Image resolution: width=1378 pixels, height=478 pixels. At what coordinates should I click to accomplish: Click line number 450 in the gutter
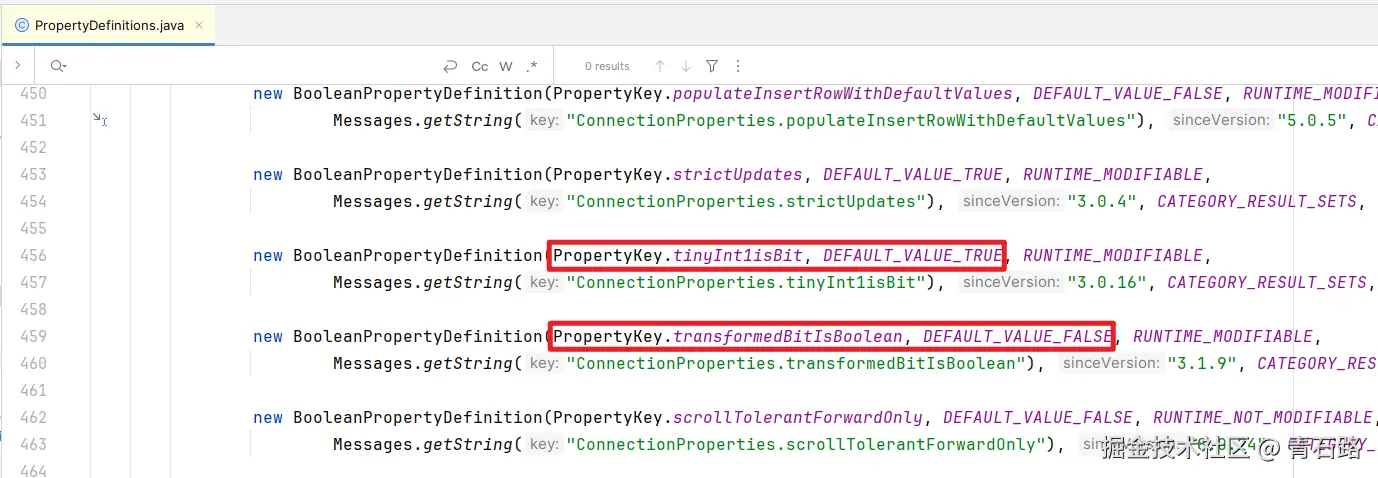pos(34,93)
